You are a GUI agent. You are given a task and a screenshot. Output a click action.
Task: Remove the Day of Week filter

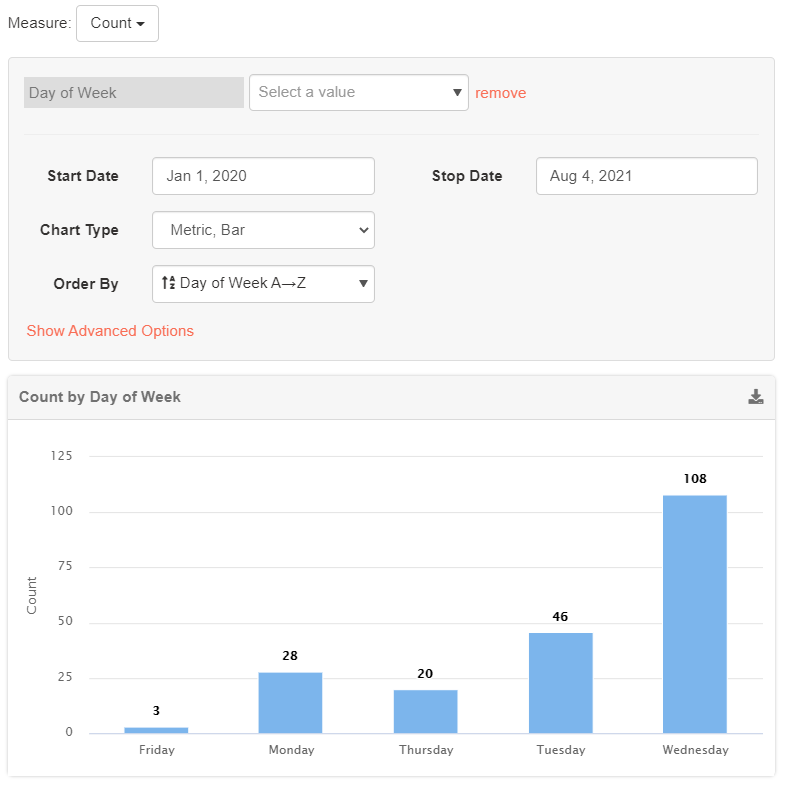tap(500, 93)
